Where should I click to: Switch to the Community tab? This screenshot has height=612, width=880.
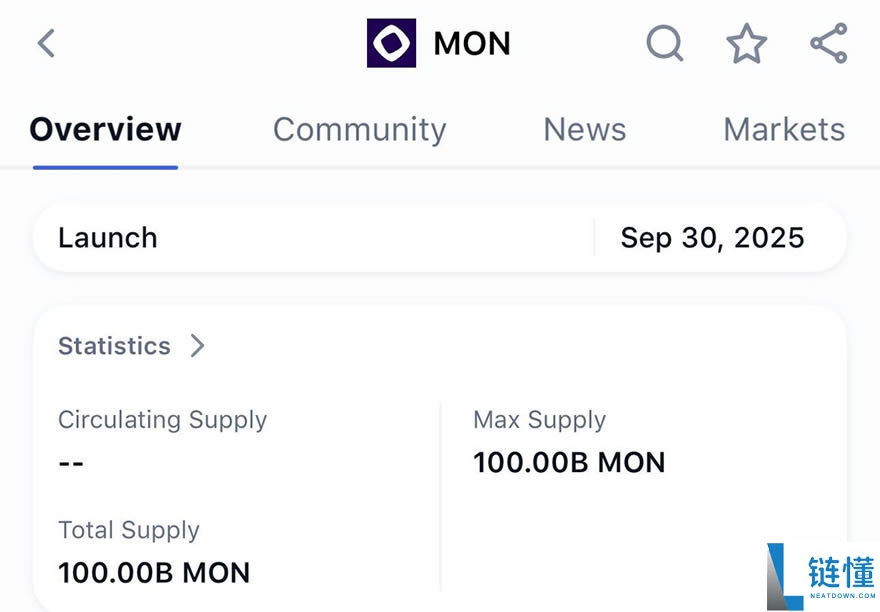(x=359, y=129)
